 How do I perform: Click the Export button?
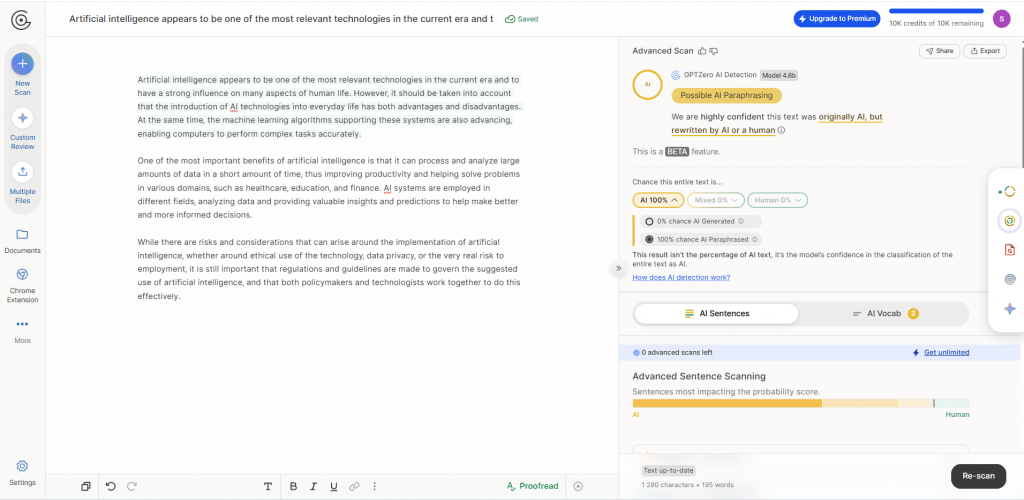985,51
